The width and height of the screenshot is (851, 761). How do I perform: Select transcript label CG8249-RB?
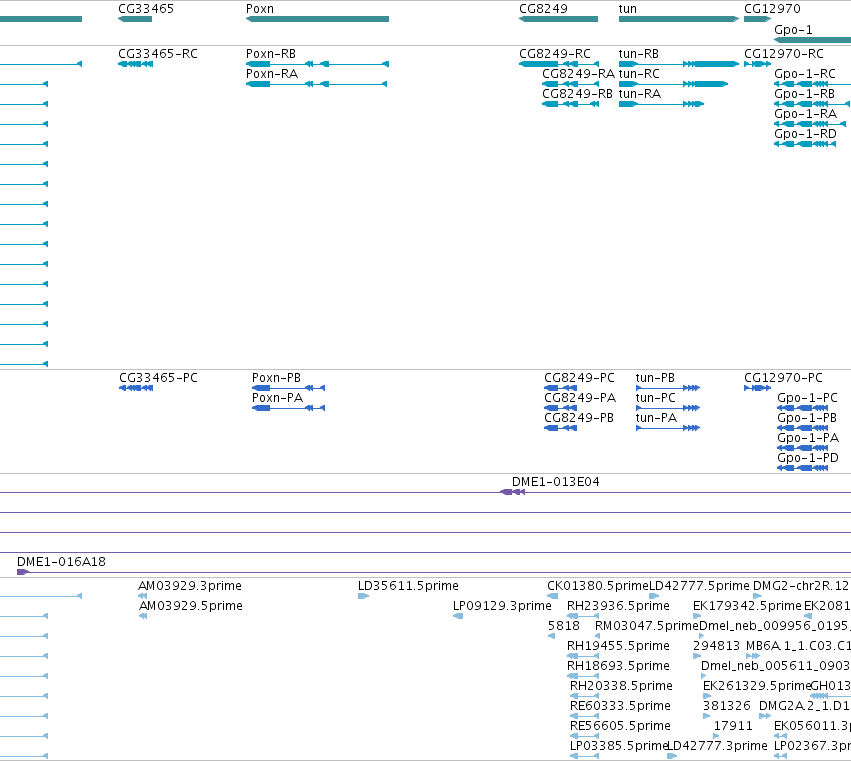[x=577, y=94]
